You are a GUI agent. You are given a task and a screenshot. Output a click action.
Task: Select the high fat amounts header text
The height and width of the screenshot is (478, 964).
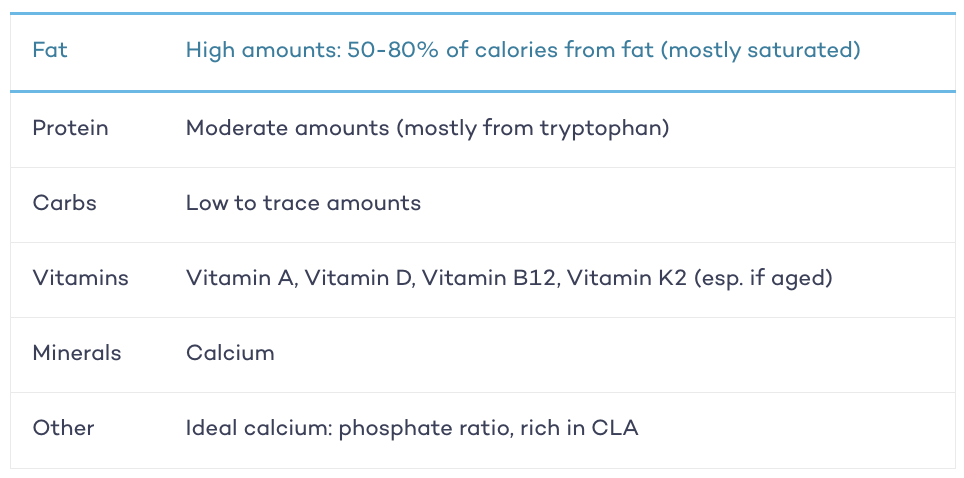(523, 50)
